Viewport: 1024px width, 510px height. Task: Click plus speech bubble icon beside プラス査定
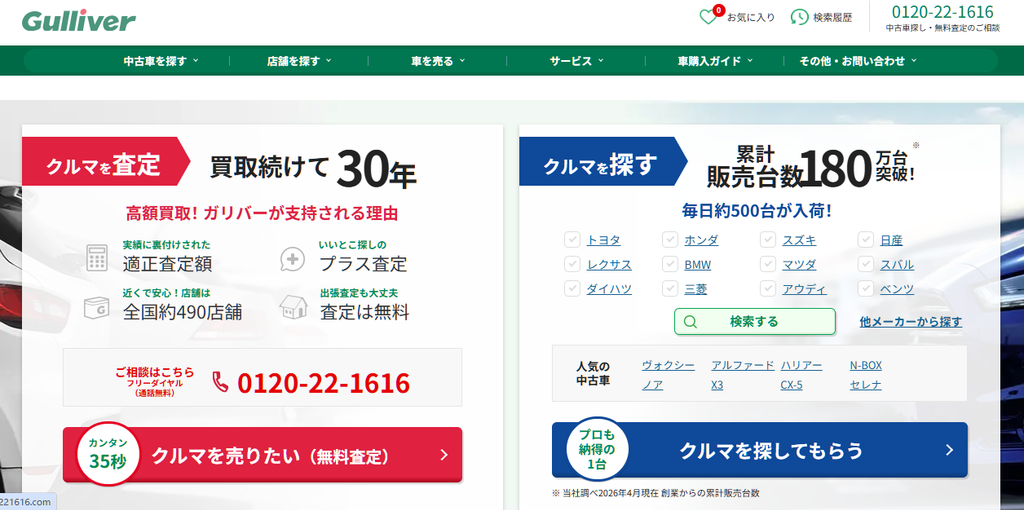tap(292, 259)
